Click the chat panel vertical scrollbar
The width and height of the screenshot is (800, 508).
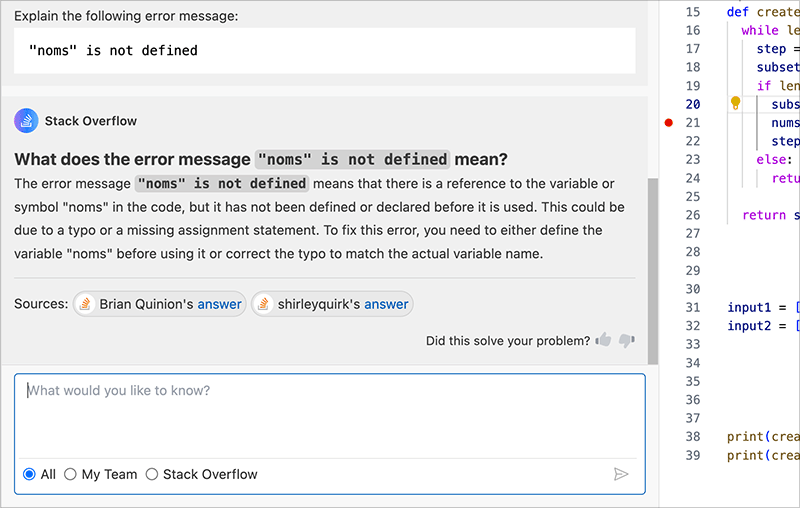(x=653, y=270)
